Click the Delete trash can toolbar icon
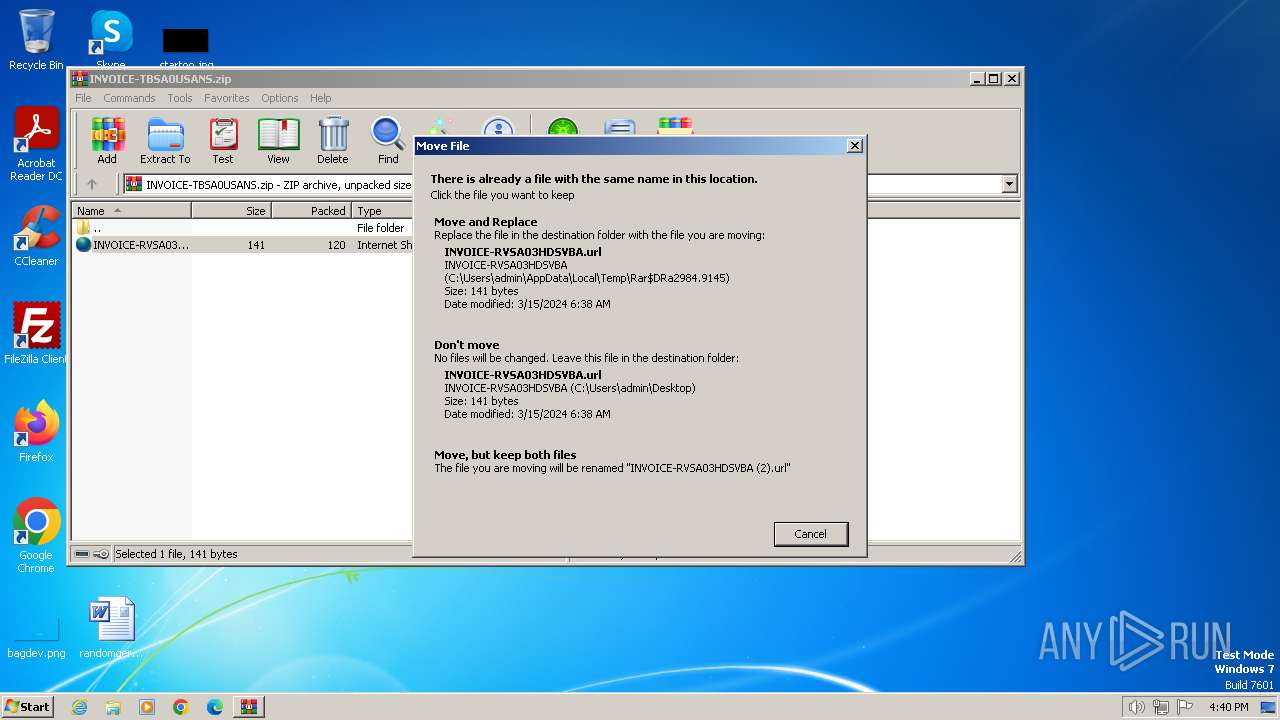The width and height of the screenshot is (1280, 720). click(x=333, y=141)
